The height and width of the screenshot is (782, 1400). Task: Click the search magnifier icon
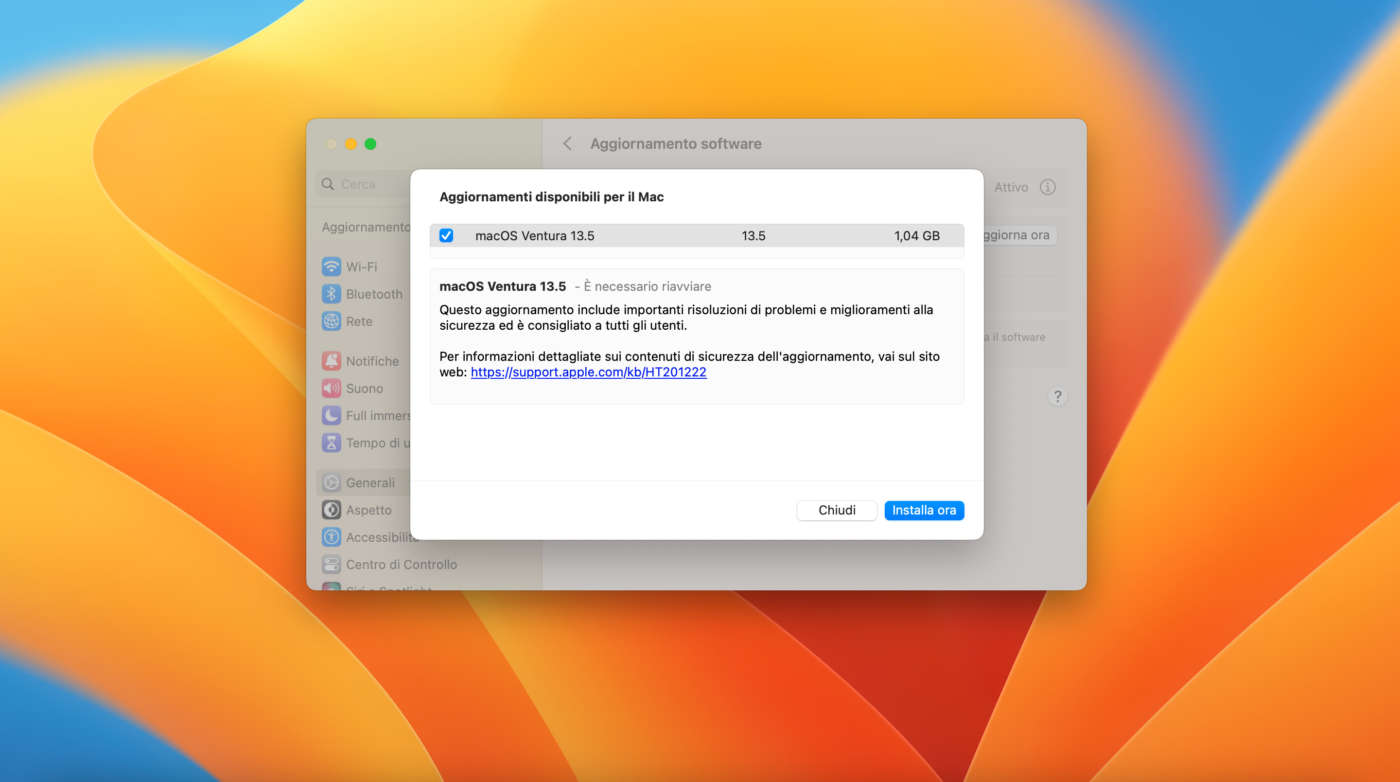328,184
